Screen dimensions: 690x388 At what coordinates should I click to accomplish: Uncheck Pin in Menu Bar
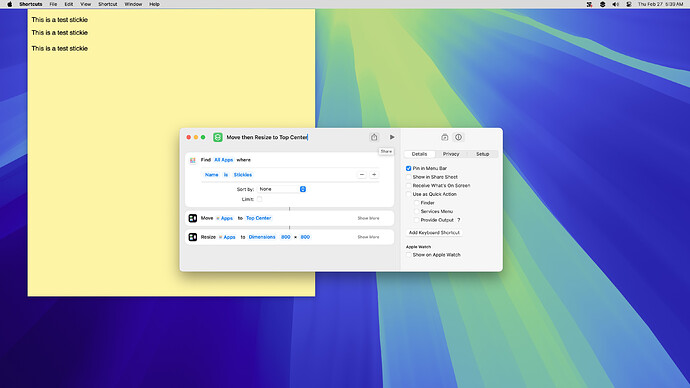(408, 168)
